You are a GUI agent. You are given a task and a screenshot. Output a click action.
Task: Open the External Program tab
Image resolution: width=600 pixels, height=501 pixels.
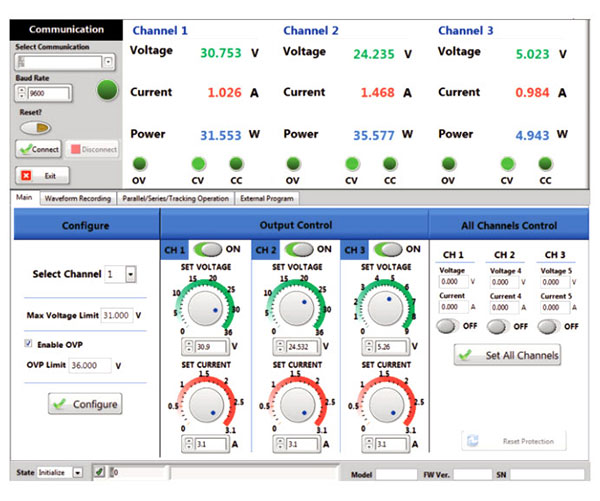(267, 198)
